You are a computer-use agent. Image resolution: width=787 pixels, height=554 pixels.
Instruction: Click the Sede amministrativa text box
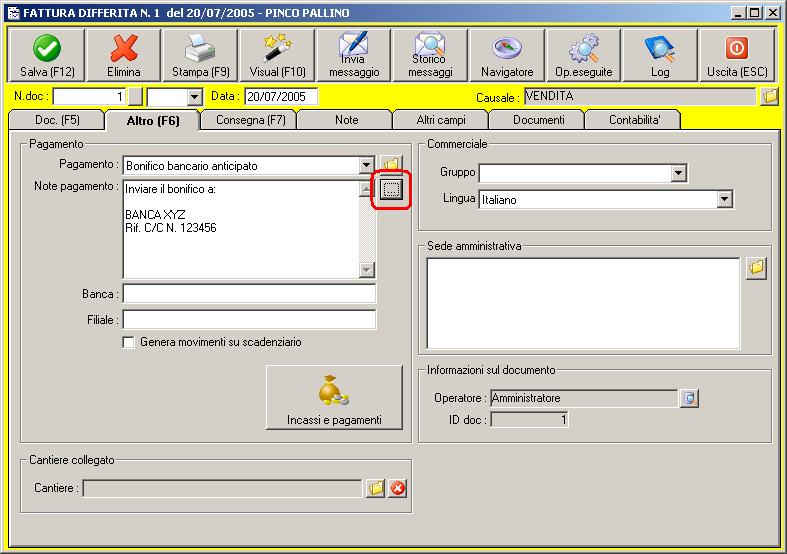tap(583, 303)
